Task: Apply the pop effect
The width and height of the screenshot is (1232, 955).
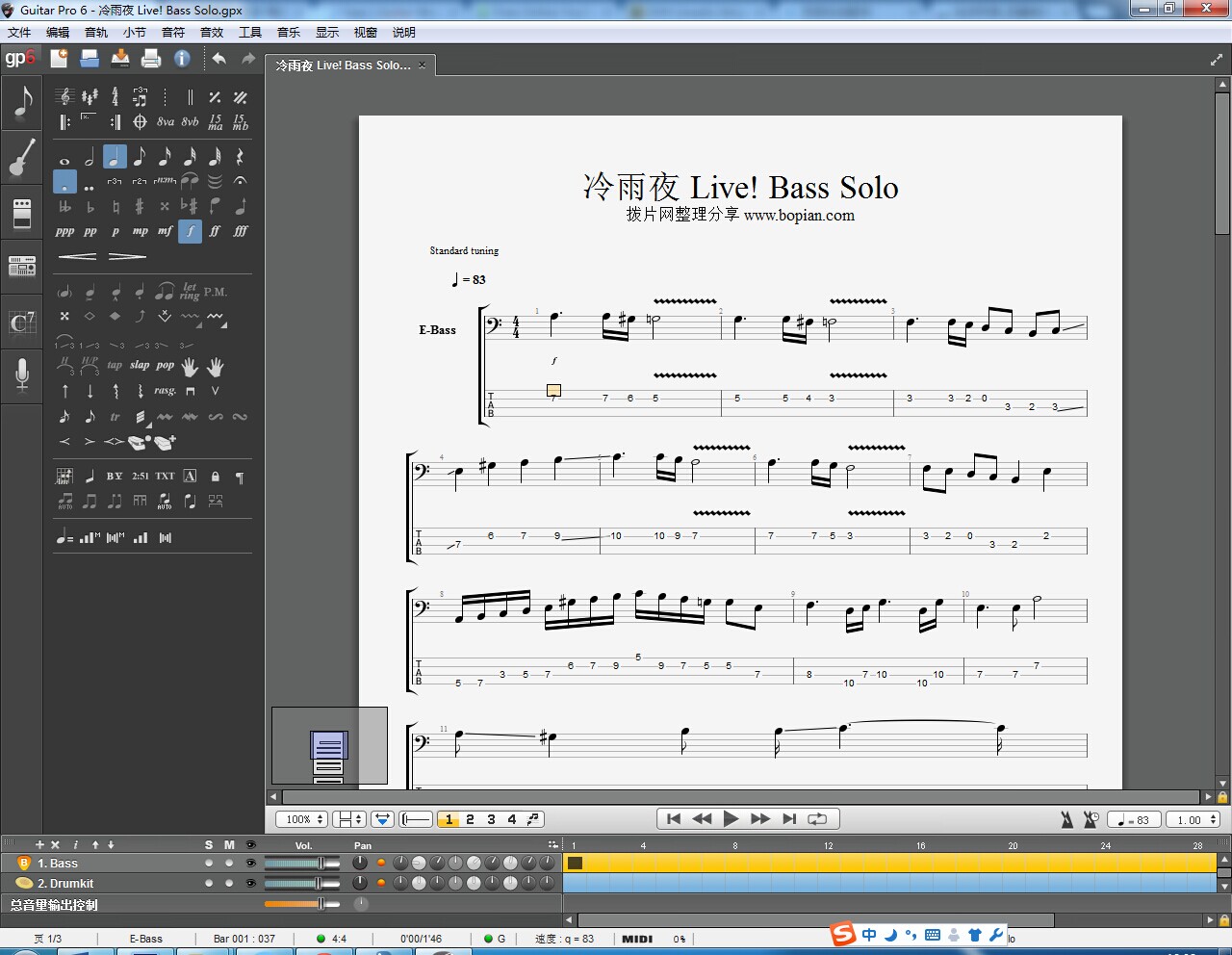Action: (165, 366)
